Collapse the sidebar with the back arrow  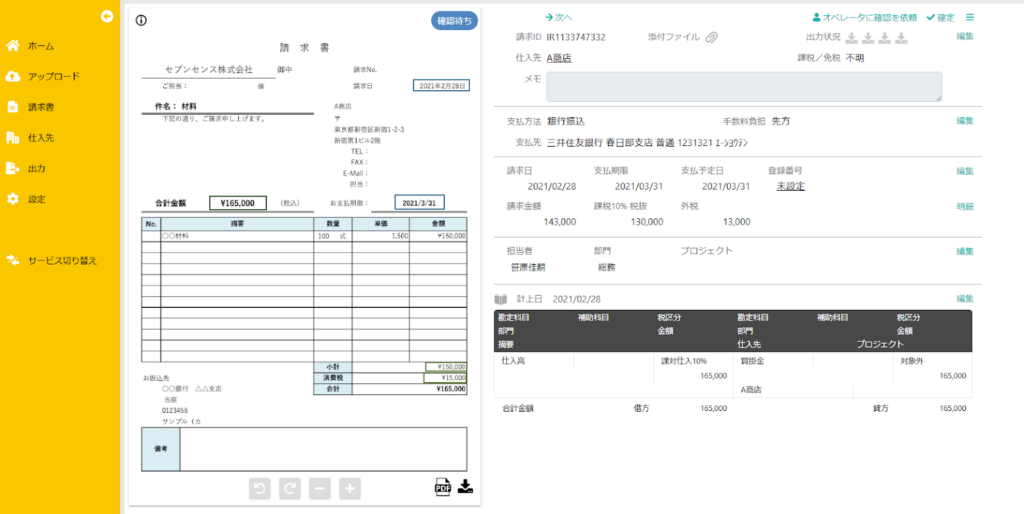[x=106, y=16]
